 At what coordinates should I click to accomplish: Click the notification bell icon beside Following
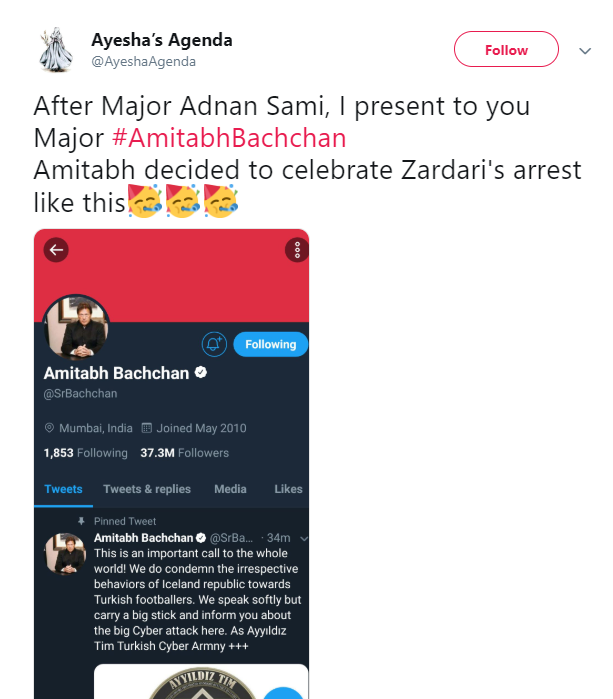click(214, 344)
